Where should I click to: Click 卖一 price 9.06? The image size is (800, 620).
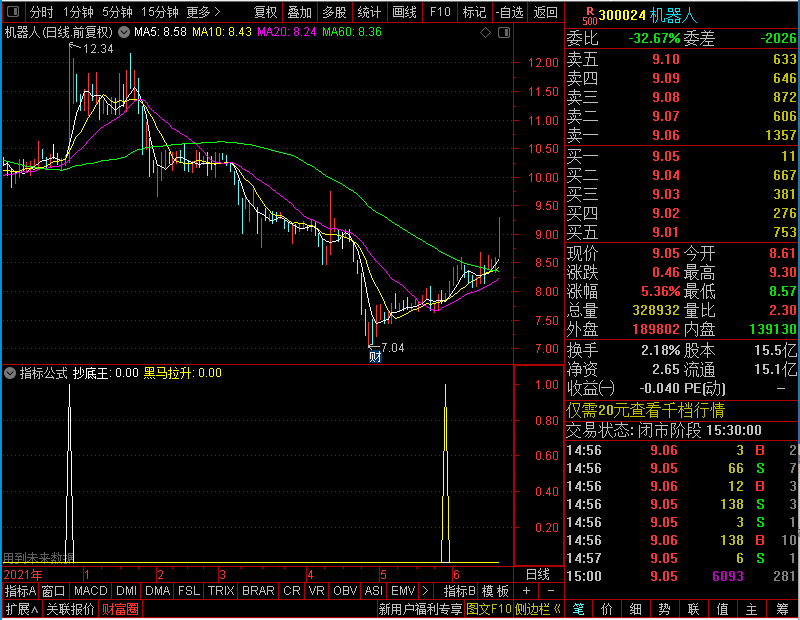click(x=666, y=135)
